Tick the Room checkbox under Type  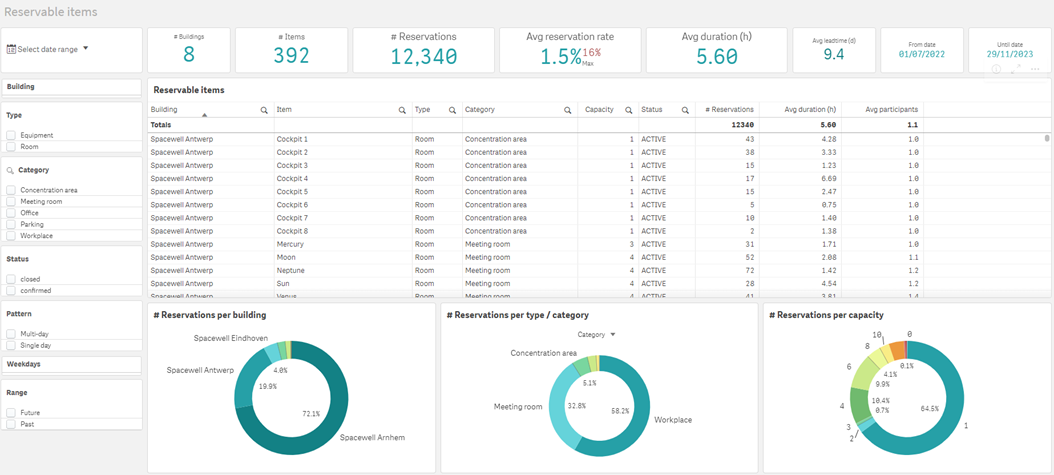point(11,146)
